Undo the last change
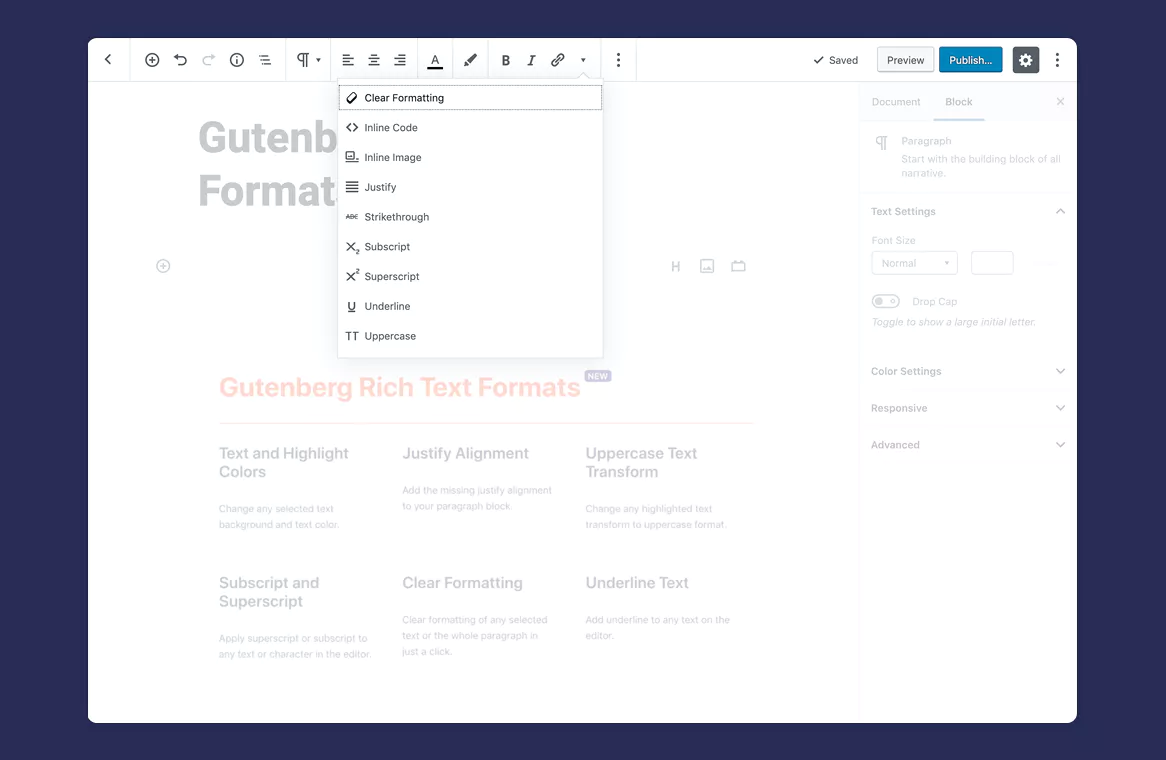 pos(180,60)
